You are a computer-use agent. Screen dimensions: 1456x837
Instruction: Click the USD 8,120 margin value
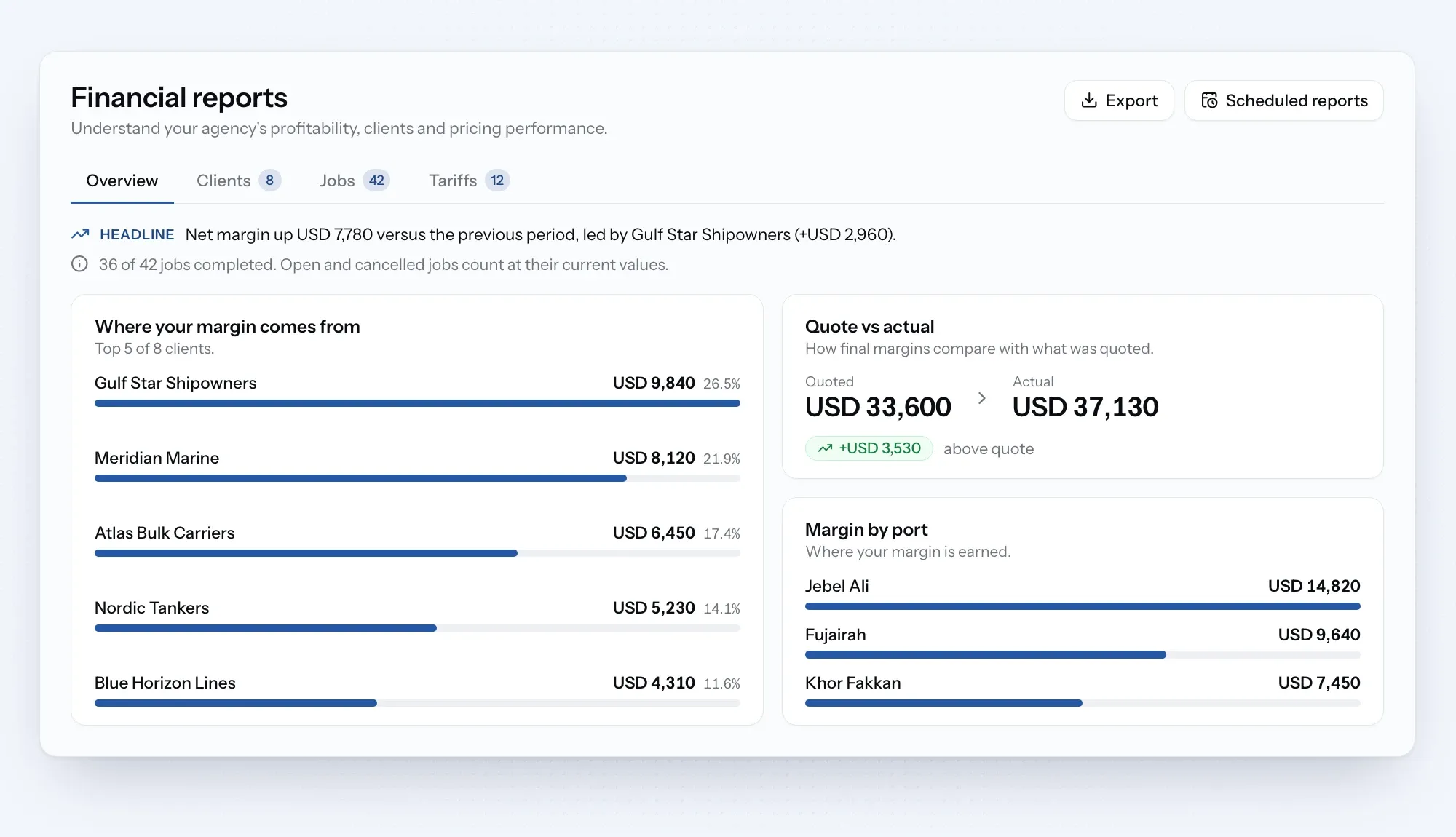[x=654, y=458]
